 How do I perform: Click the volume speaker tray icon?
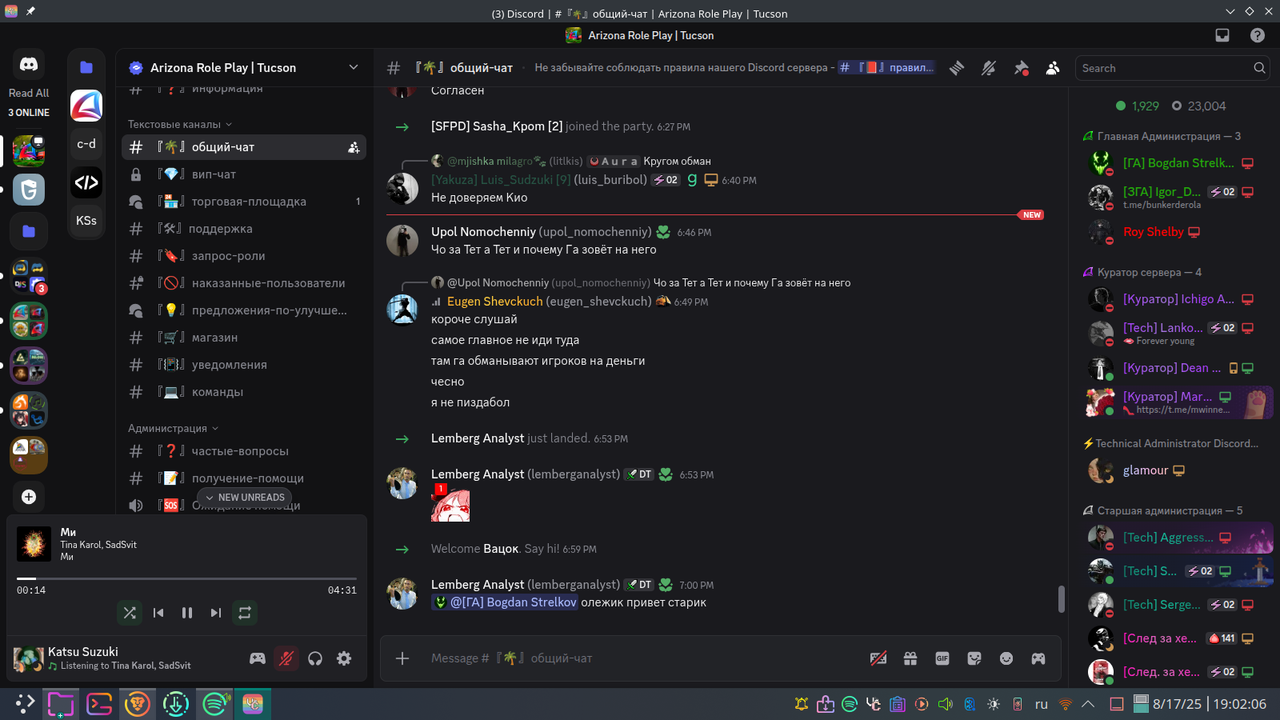945,704
